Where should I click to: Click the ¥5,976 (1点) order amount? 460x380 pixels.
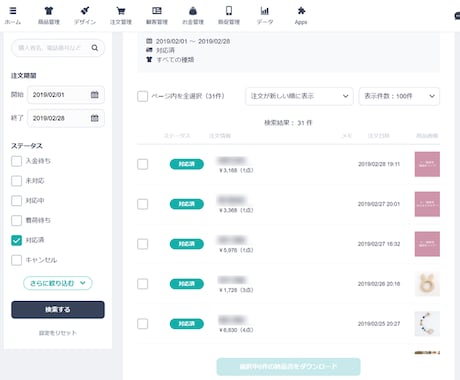(236, 250)
